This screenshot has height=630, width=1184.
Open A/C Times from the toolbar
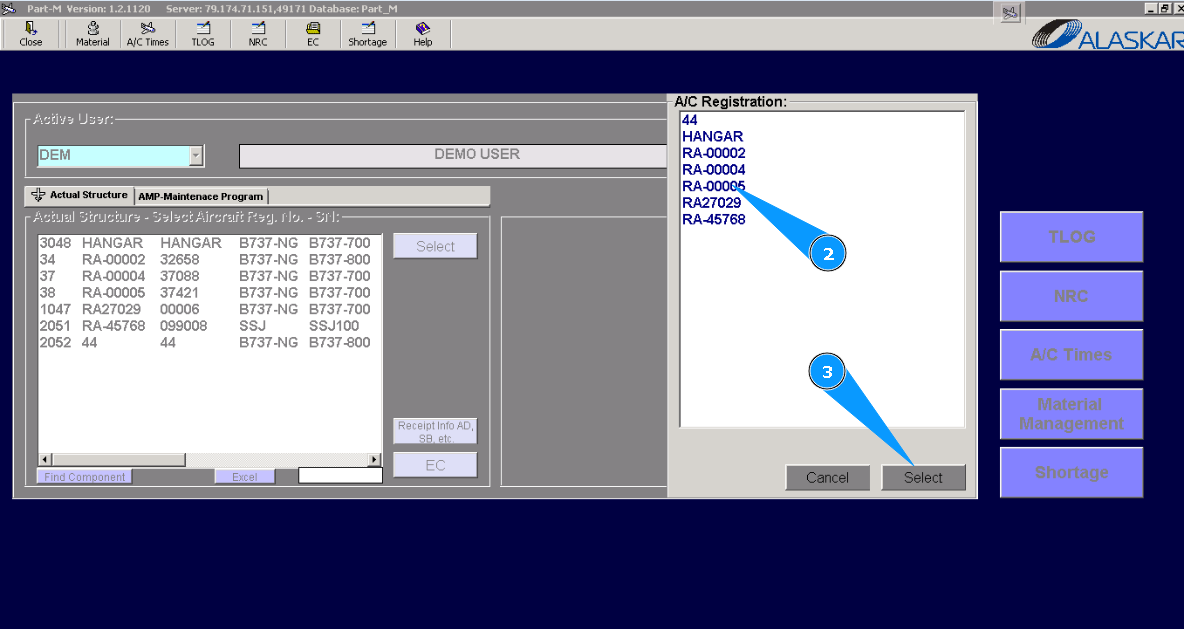[x=147, y=34]
